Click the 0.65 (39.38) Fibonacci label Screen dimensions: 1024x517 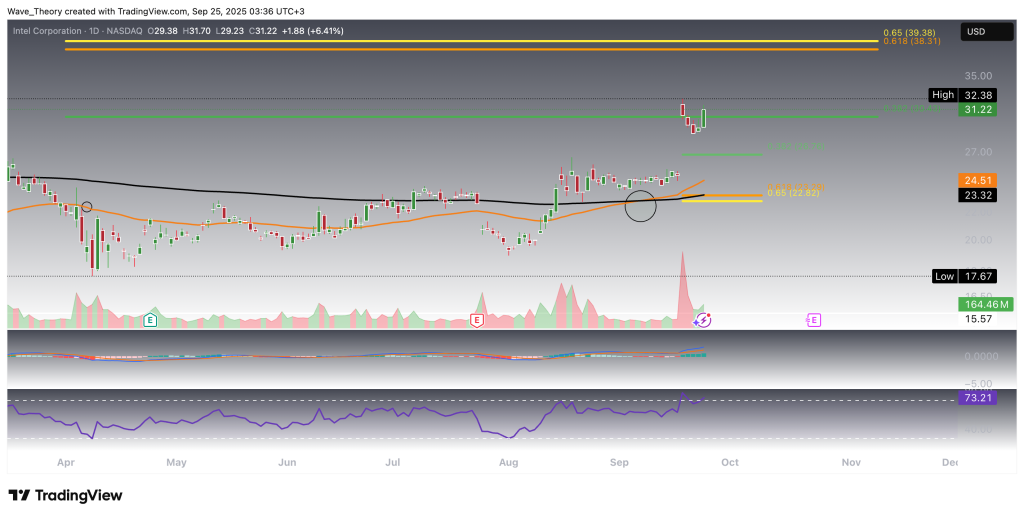click(x=912, y=33)
